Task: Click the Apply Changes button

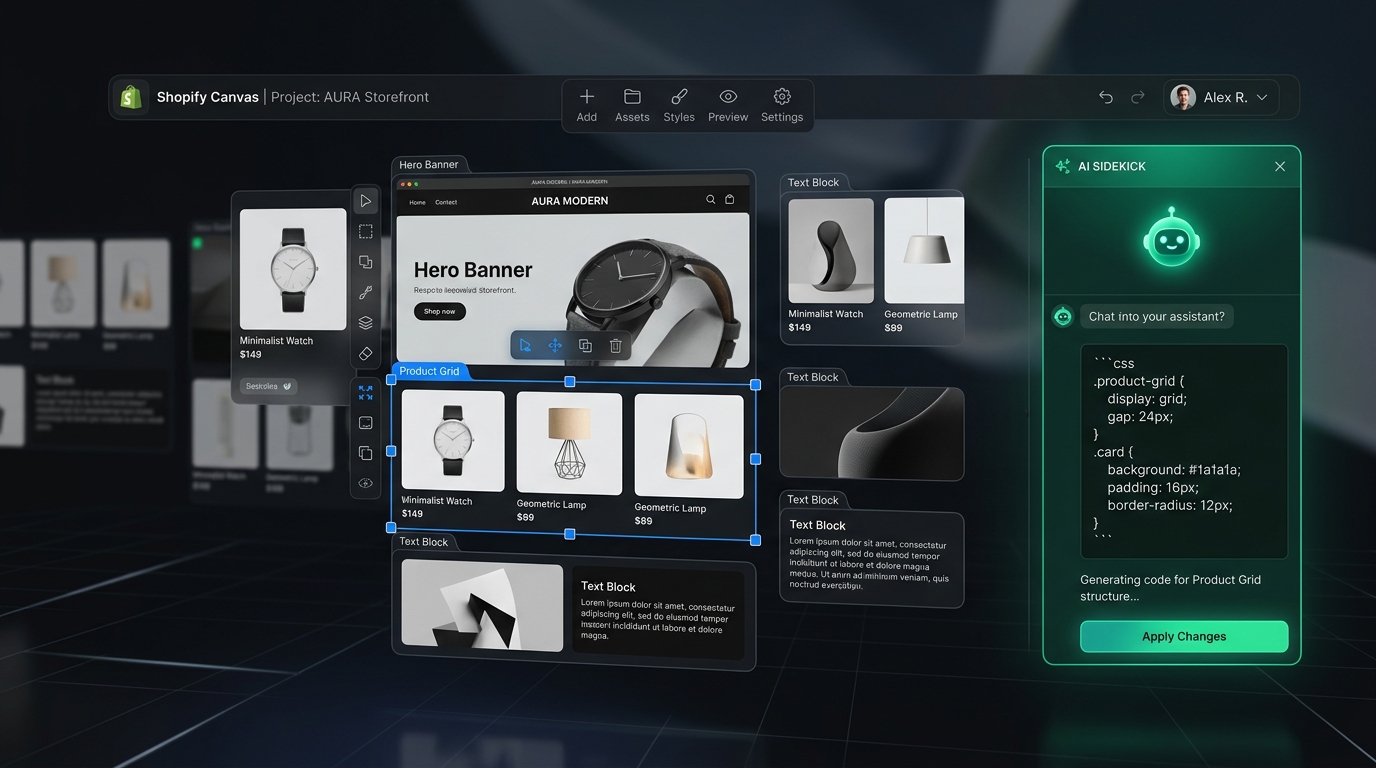Action: click(1184, 637)
